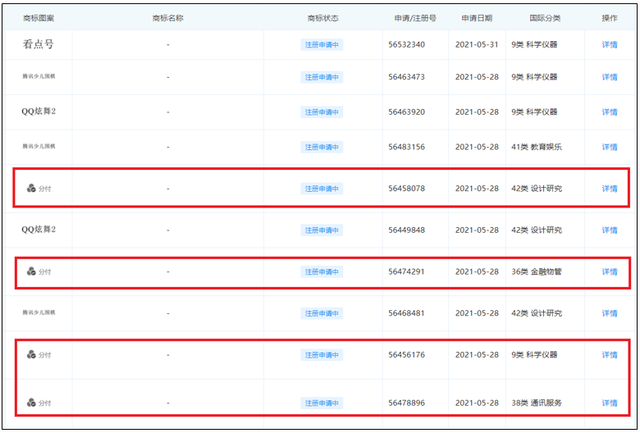This screenshot has height=433, width=640.
Task: Select 分付 trademark icon for registration 56456176
Action: click(39, 355)
